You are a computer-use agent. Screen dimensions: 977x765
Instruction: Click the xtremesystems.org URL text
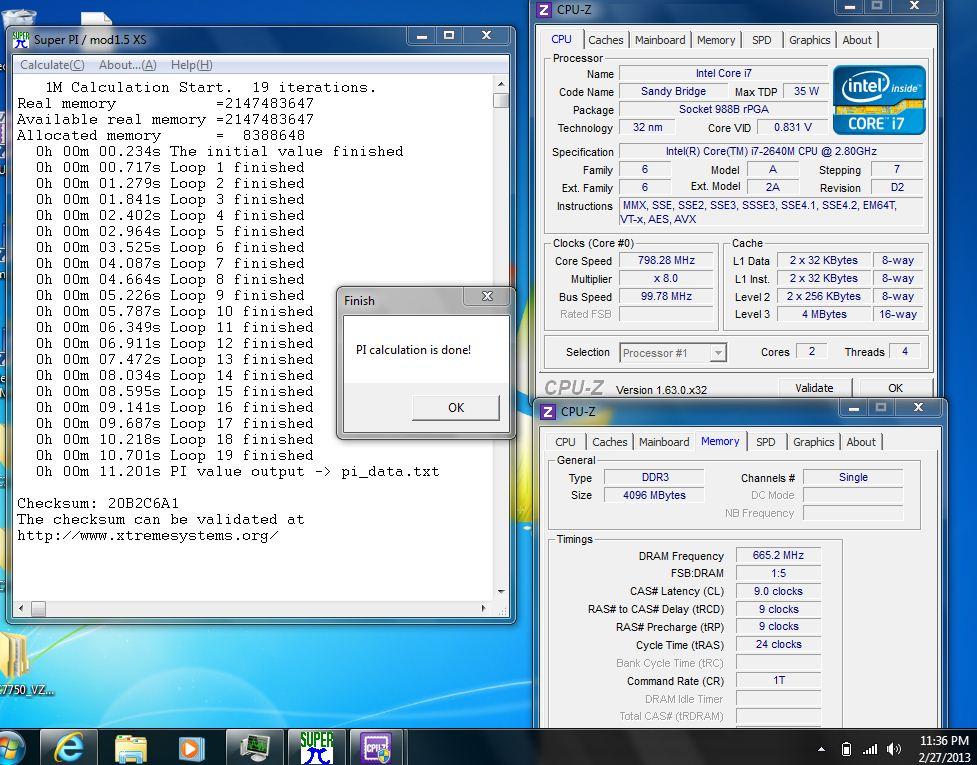148,536
